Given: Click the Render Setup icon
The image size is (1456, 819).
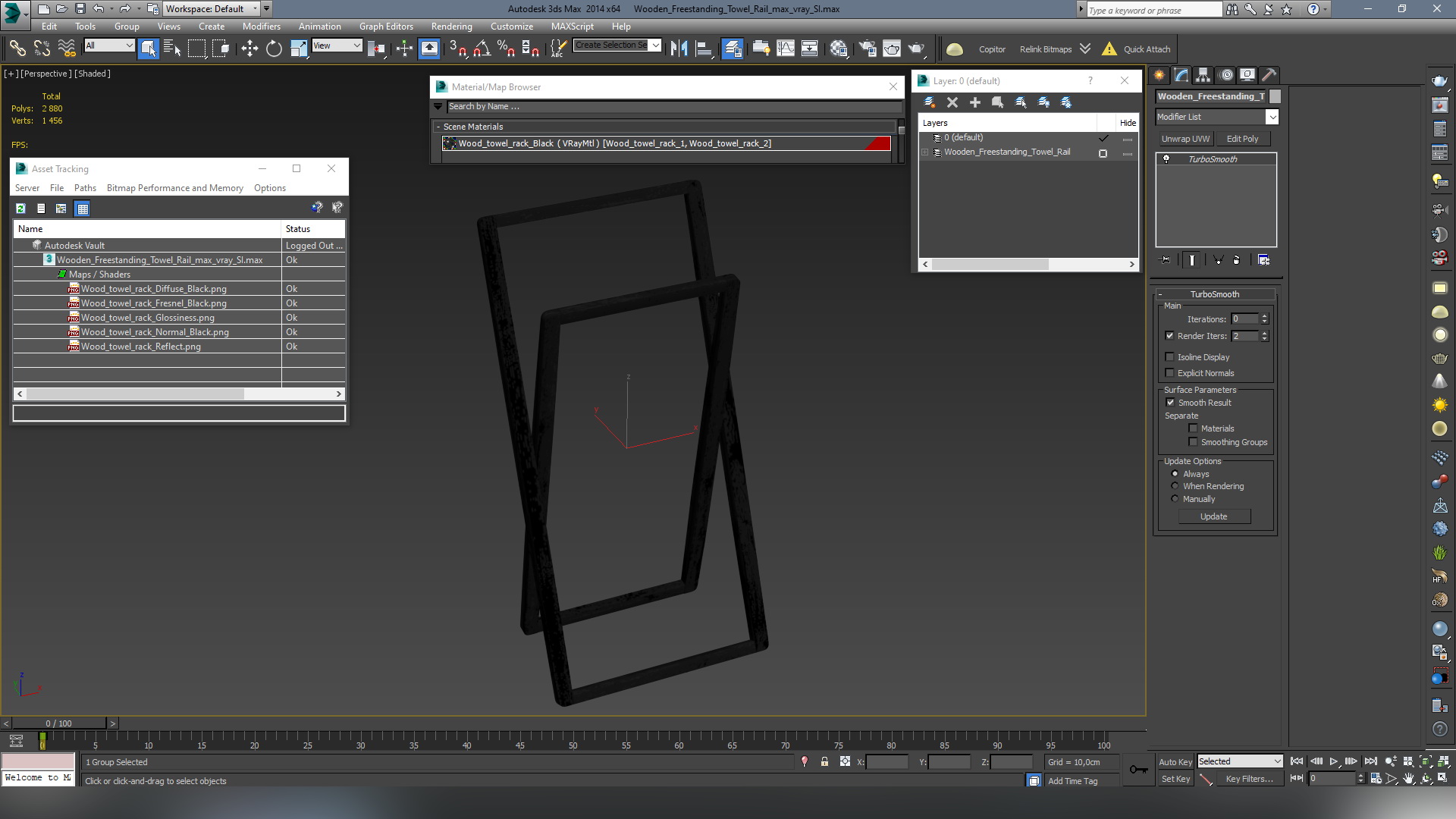Looking at the screenshot, I should 867,49.
